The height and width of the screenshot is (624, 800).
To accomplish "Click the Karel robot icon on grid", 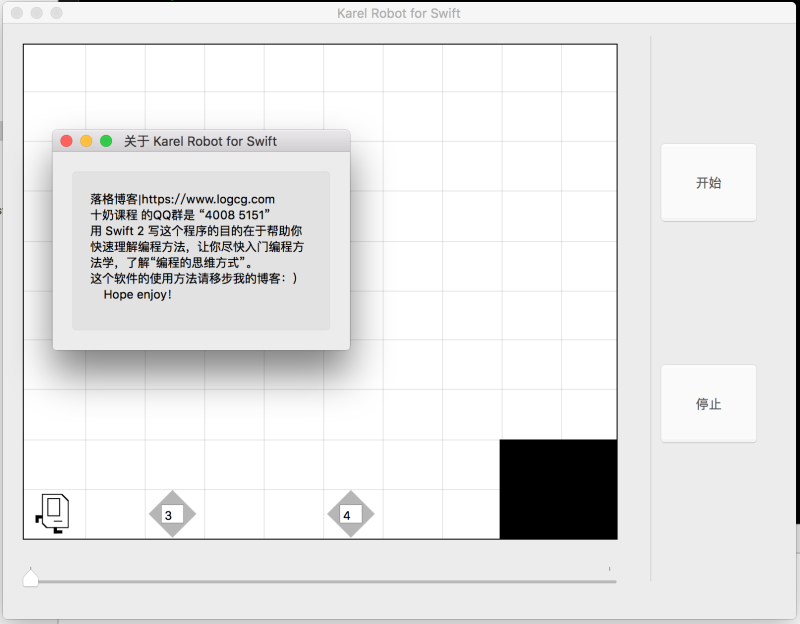I will pos(53,513).
